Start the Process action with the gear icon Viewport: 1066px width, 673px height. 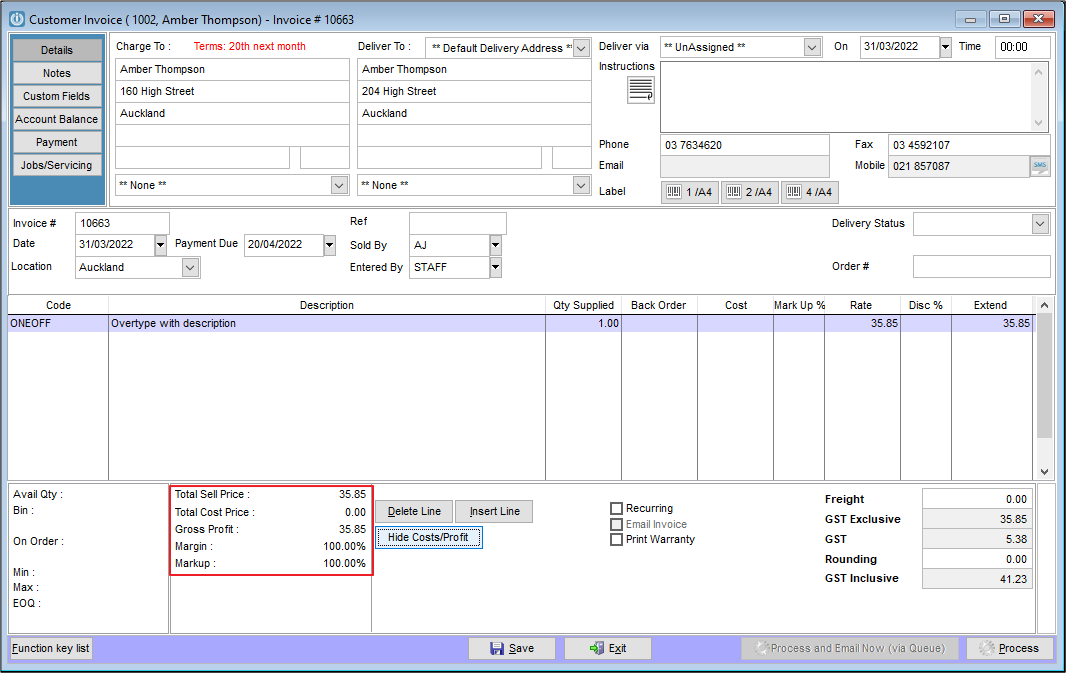pos(1010,648)
